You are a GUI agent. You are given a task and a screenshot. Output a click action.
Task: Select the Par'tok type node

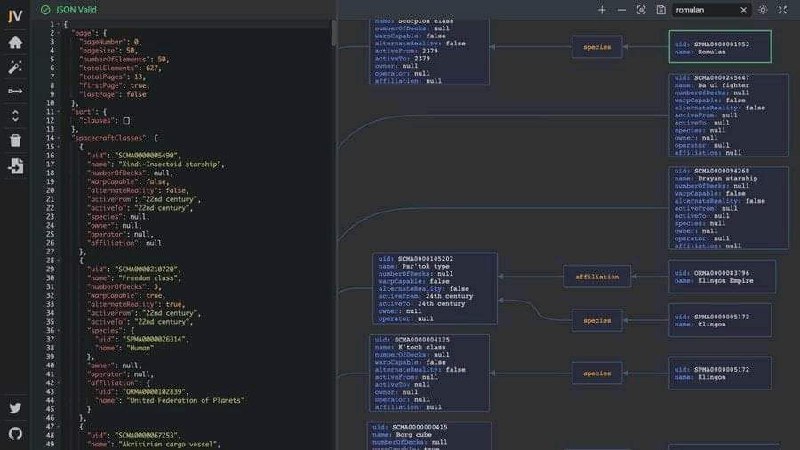(435, 288)
